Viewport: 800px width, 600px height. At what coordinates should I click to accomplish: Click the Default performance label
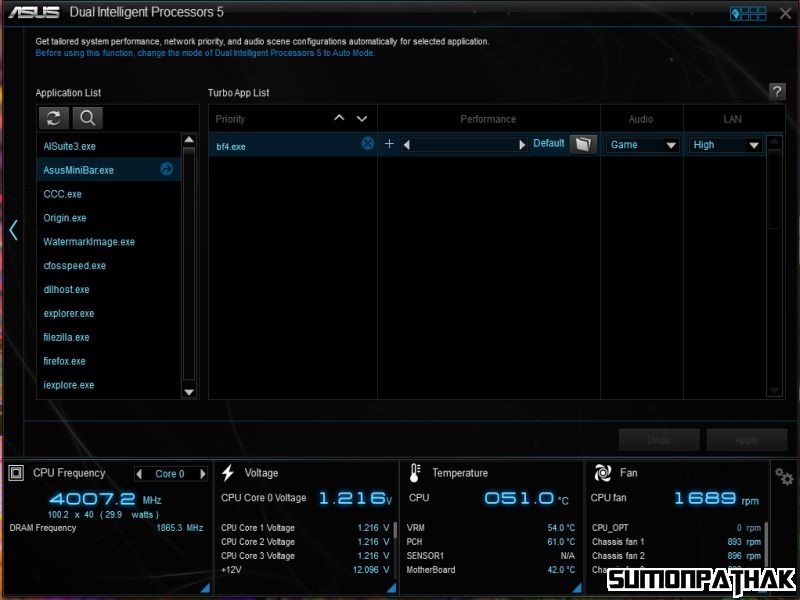[548, 143]
